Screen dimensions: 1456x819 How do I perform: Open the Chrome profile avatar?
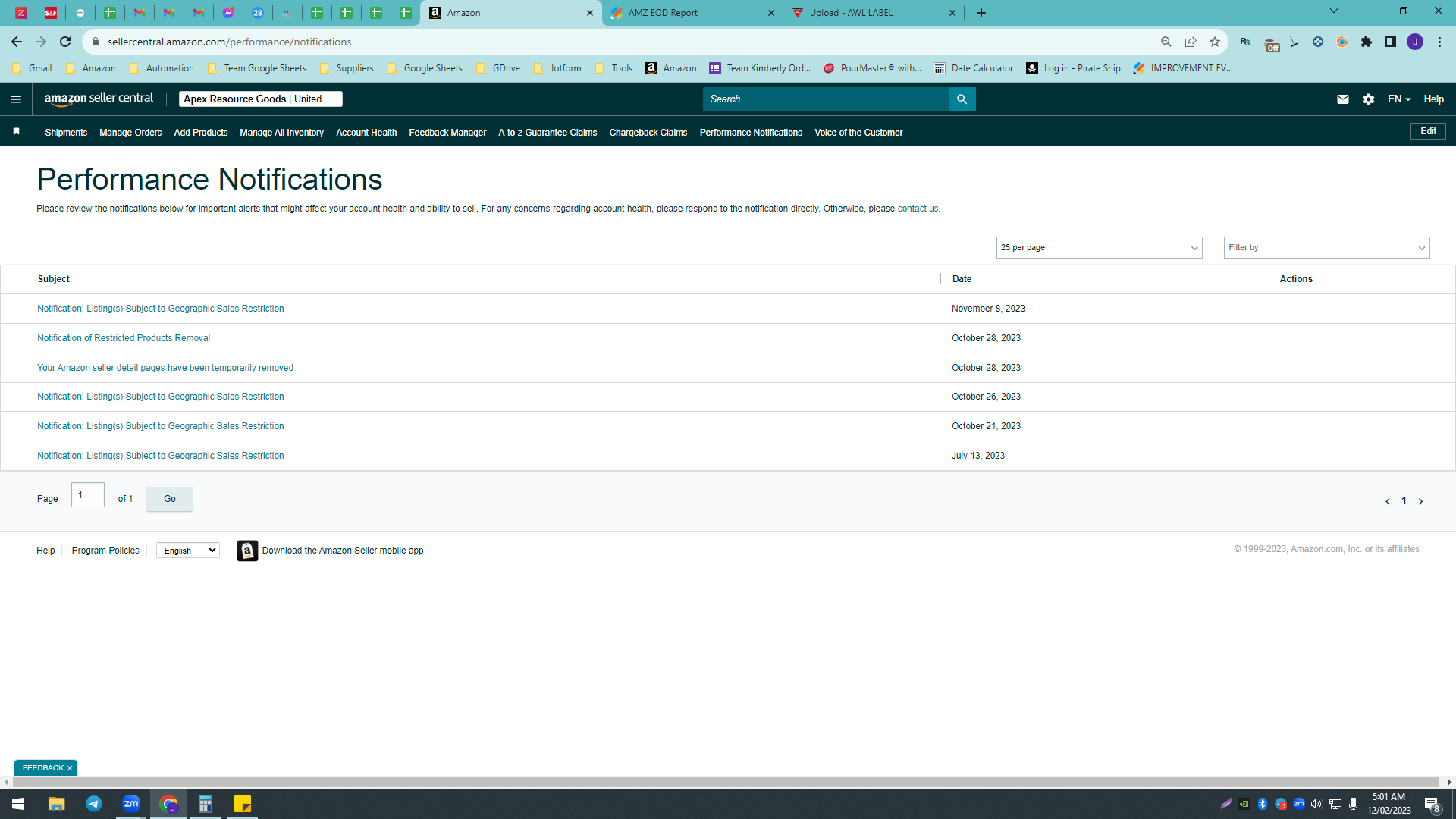[1415, 42]
